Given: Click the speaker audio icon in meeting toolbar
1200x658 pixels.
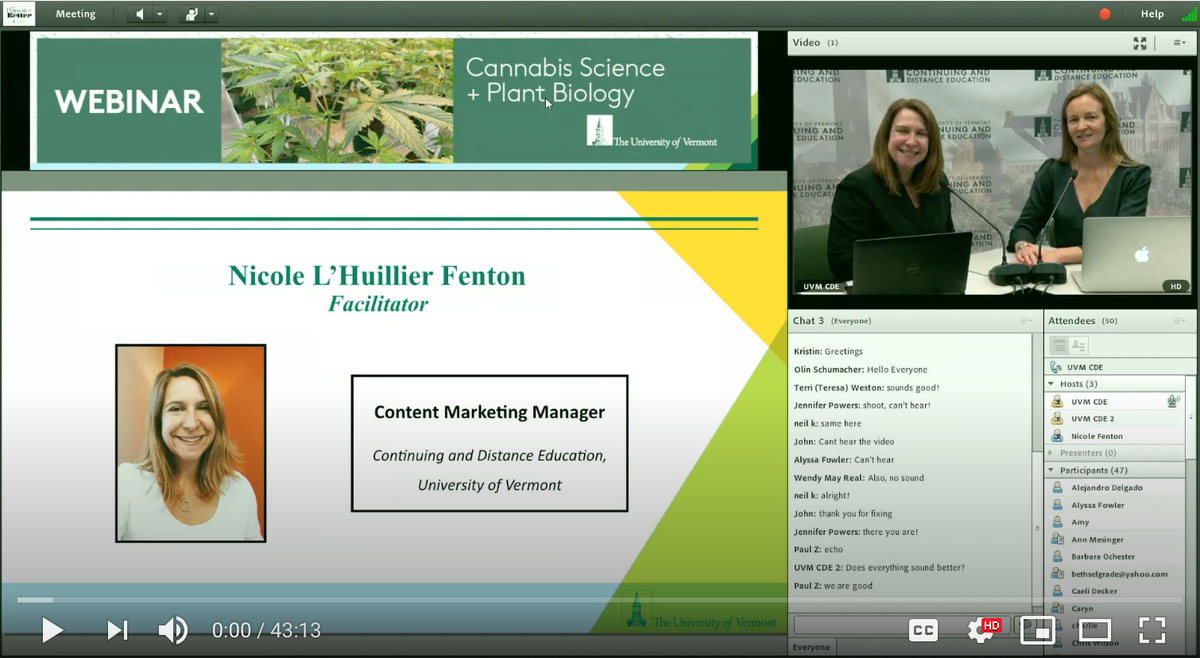Looking at the screenshot, I should click(139, 14).
